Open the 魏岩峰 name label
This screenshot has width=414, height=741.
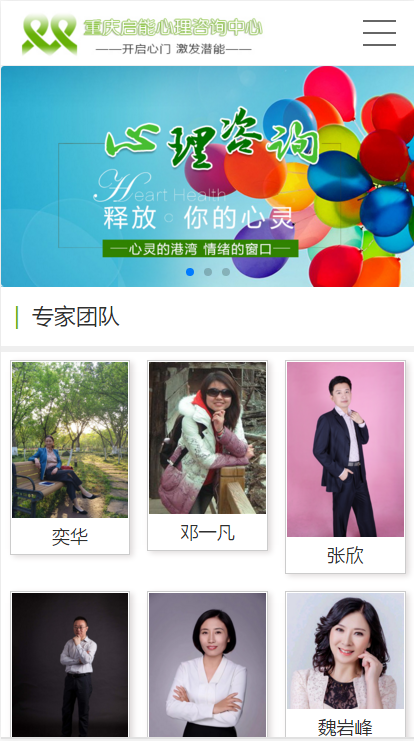pos(345,727)
